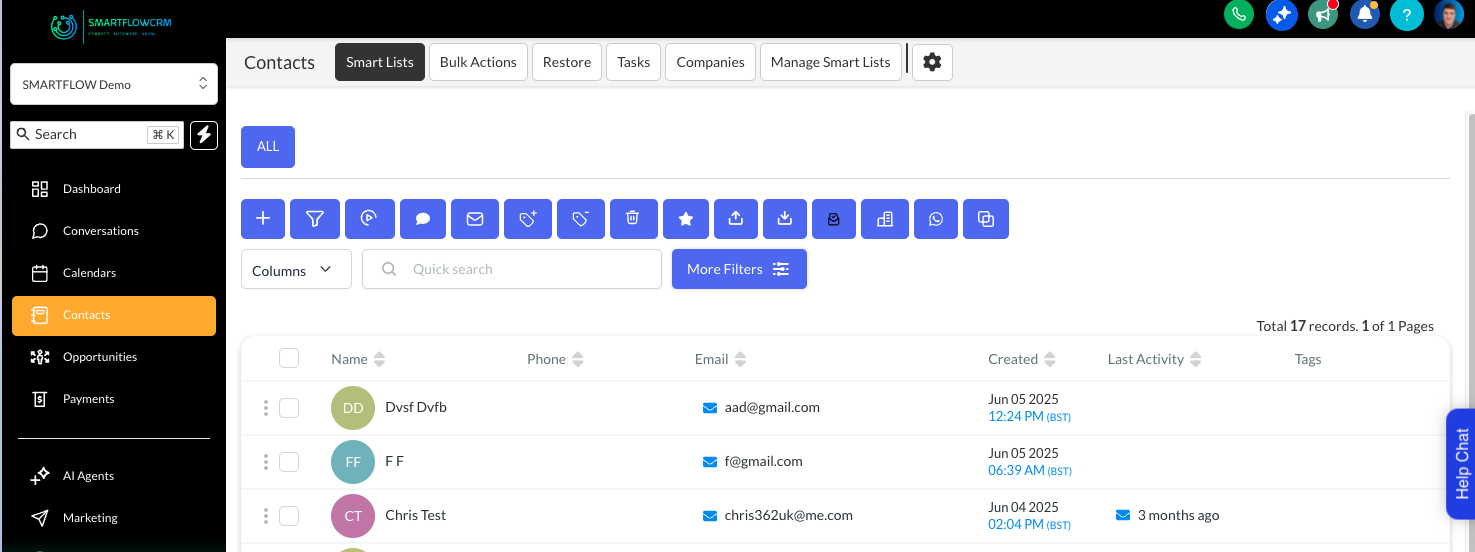Click the Add Tag icon with plus
Image resolution: width=1475 pixels, height=552 pixels.
pos(528,219)
